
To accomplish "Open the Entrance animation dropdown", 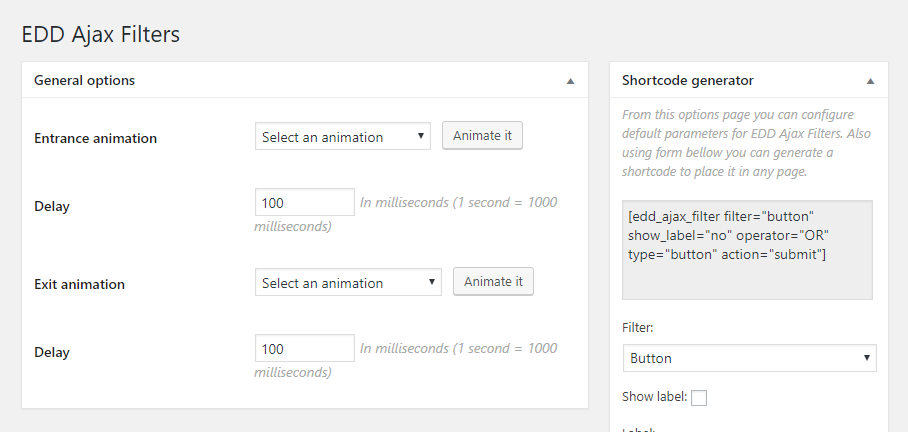I will click(x=343, y=136).
